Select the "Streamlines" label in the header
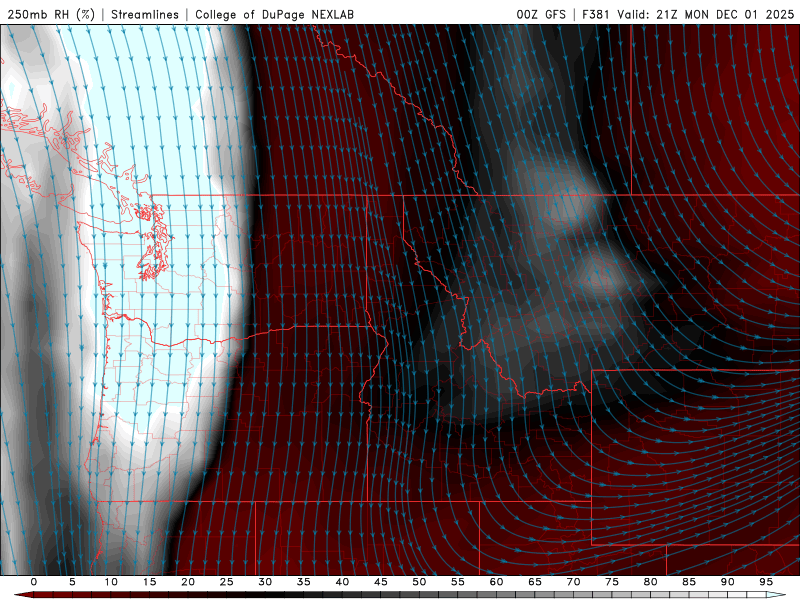Image resolution: width=800 pixels, height=600 pixels. (x=145, y=15)
